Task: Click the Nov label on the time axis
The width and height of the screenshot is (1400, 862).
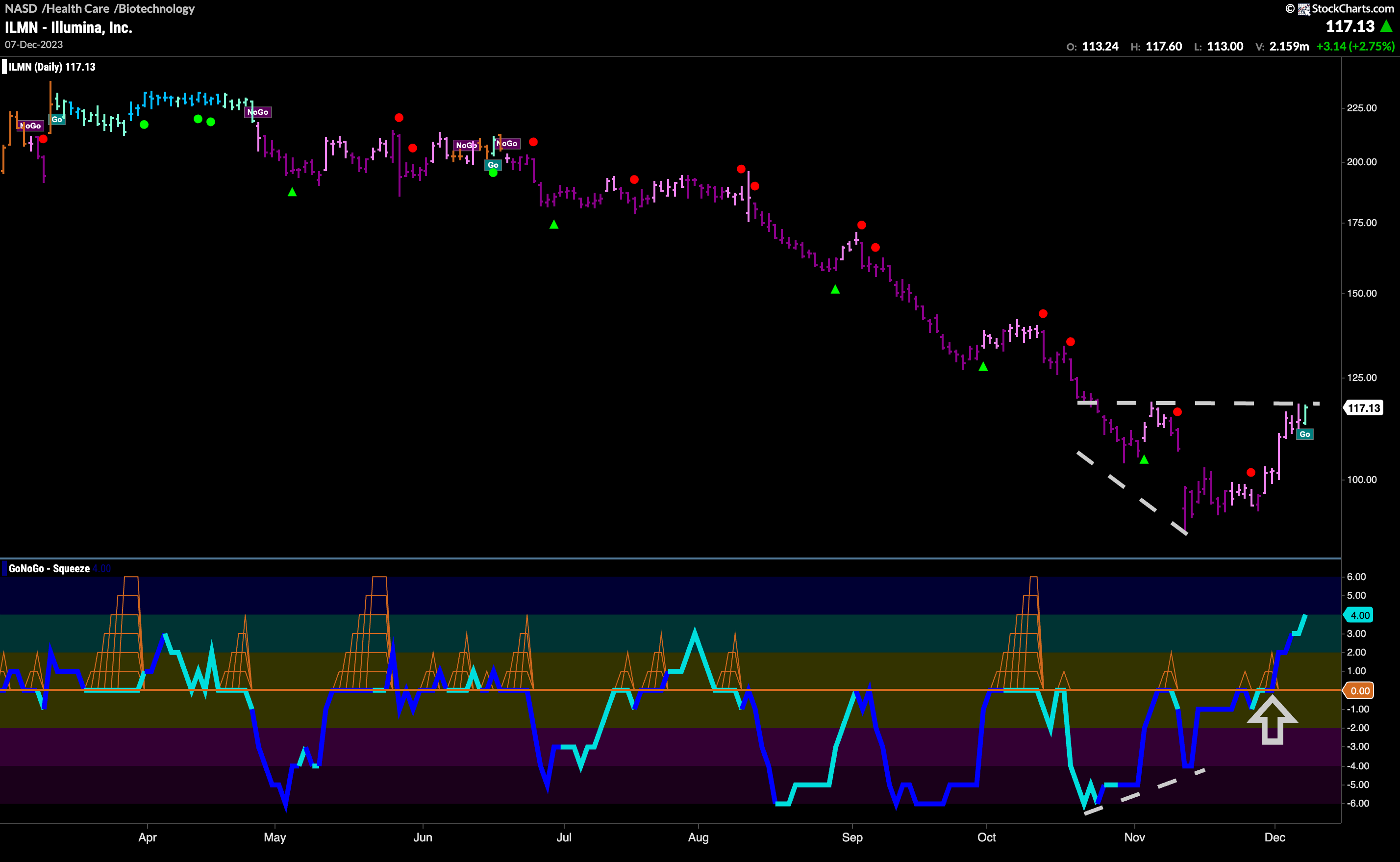Action: pyautogui.click(x=1134, y=837)
